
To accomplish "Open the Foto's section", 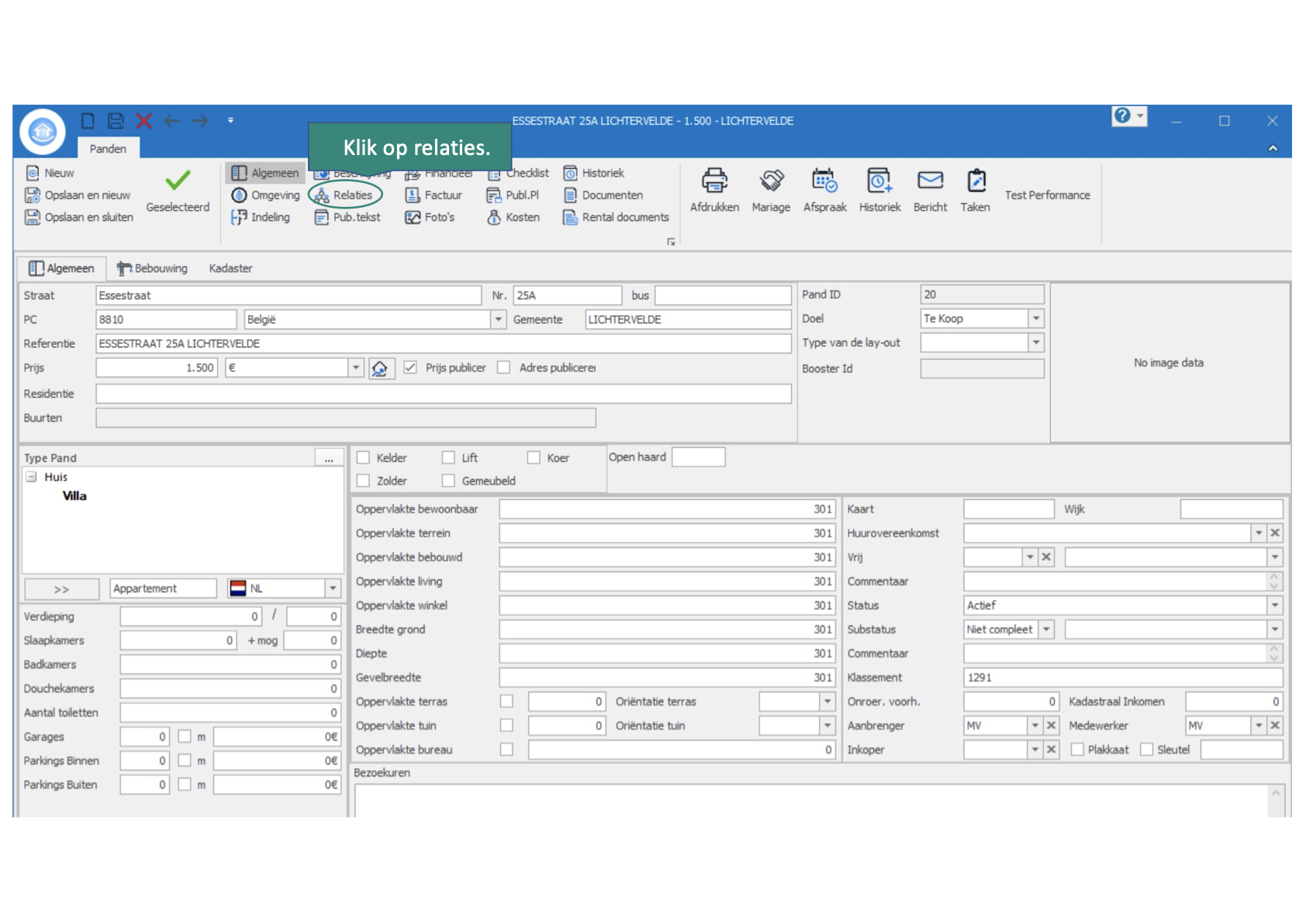I will pos(430,217).
